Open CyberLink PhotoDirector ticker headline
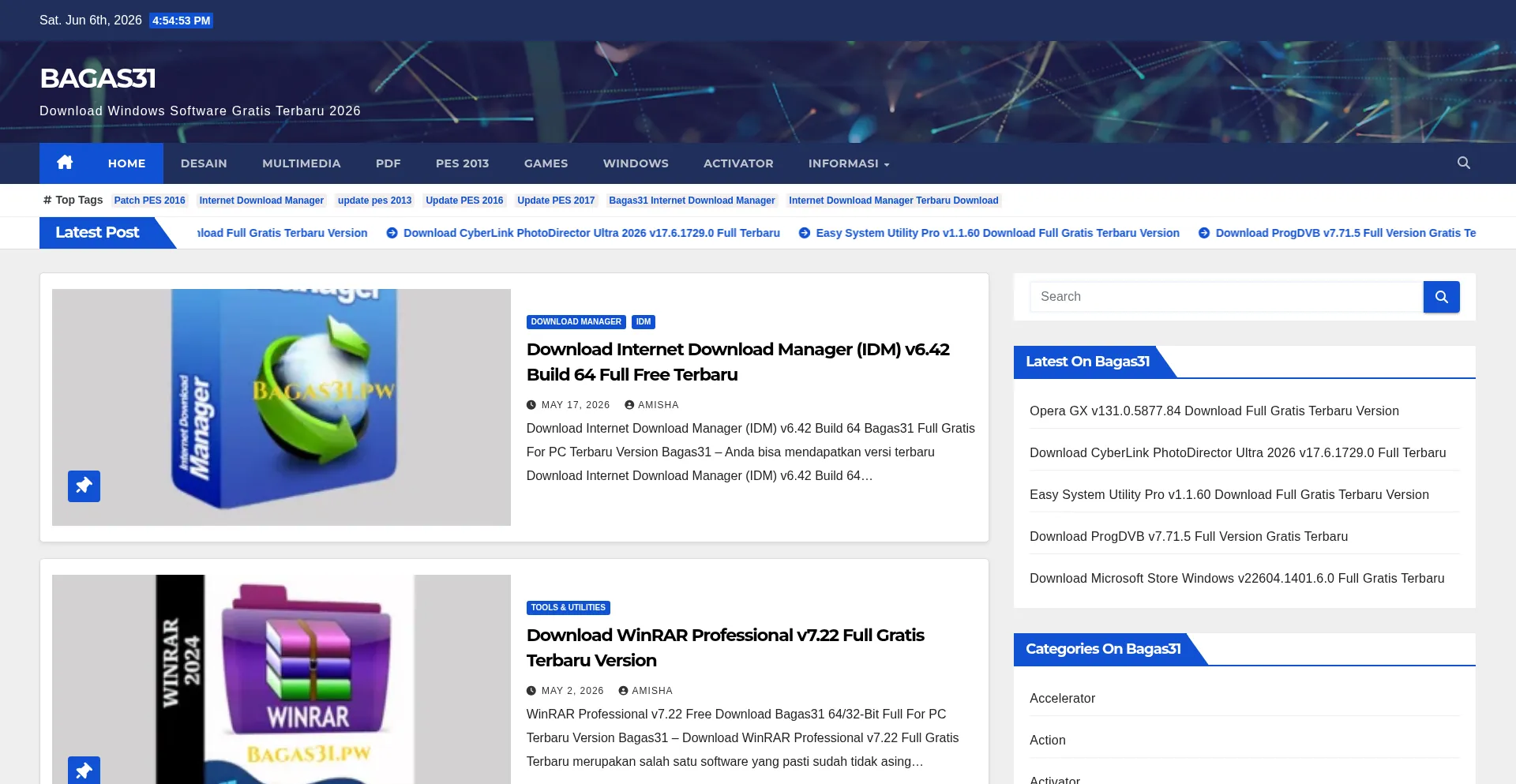The width and height of the screenshot is (1516, 784). (x=591, y=233)
